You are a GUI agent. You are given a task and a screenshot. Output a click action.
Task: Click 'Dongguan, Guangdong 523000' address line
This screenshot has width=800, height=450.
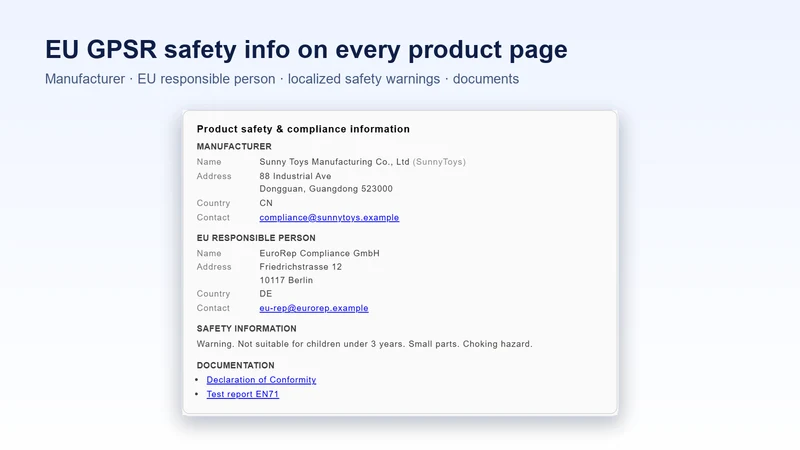point(326,189)
